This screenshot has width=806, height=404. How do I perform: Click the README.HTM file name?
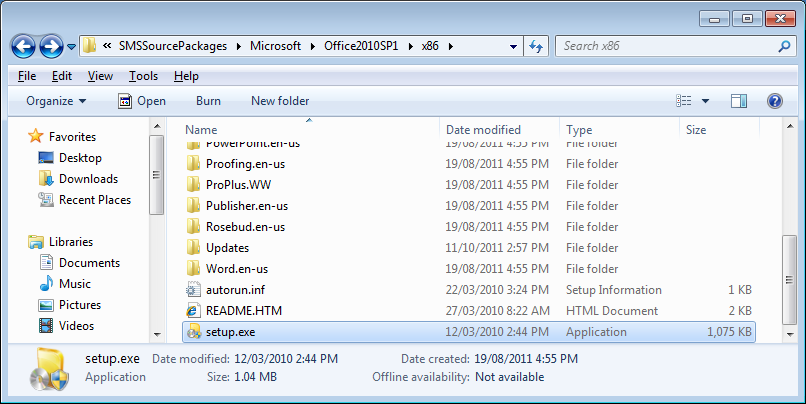244,311
